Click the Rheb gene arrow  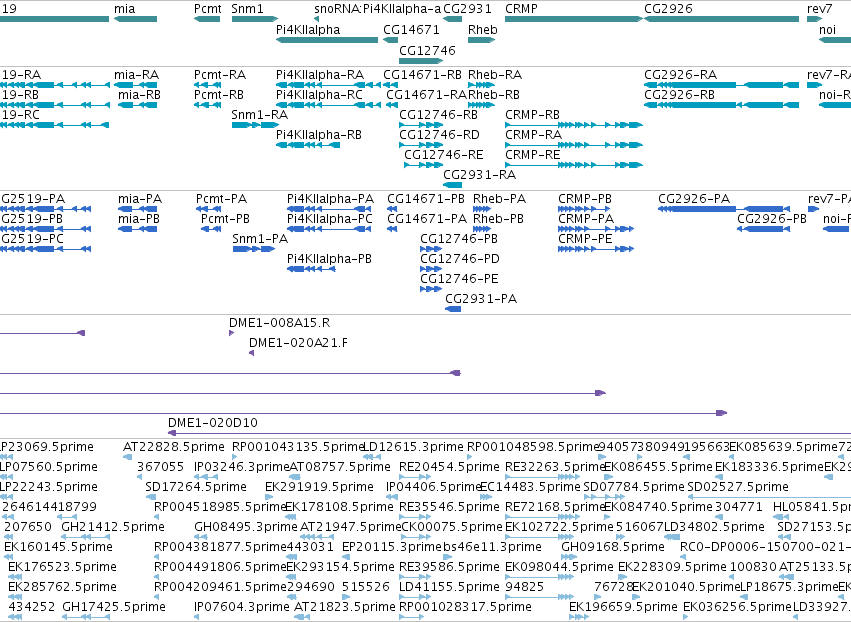pos(481,40)
